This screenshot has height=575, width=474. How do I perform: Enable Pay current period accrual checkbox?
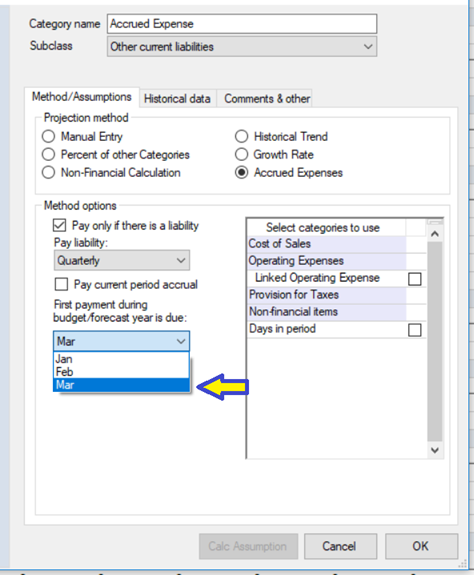click(x=61, y=284)
